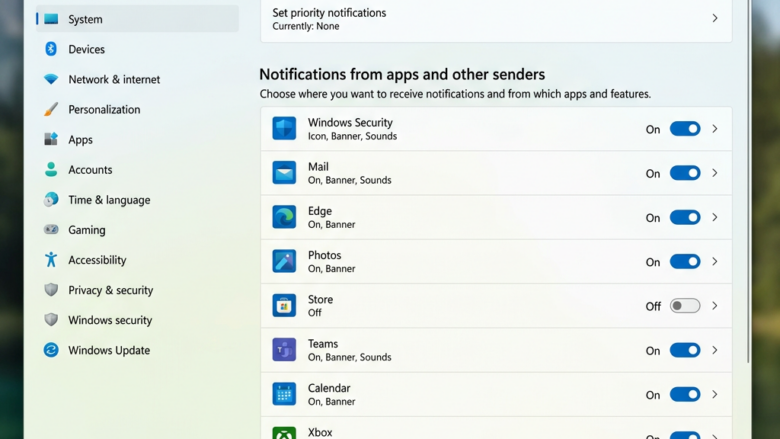Viewport: 780px width, 439px height.
Task: Click the Edge browser app icon
Action: point(284,217)
